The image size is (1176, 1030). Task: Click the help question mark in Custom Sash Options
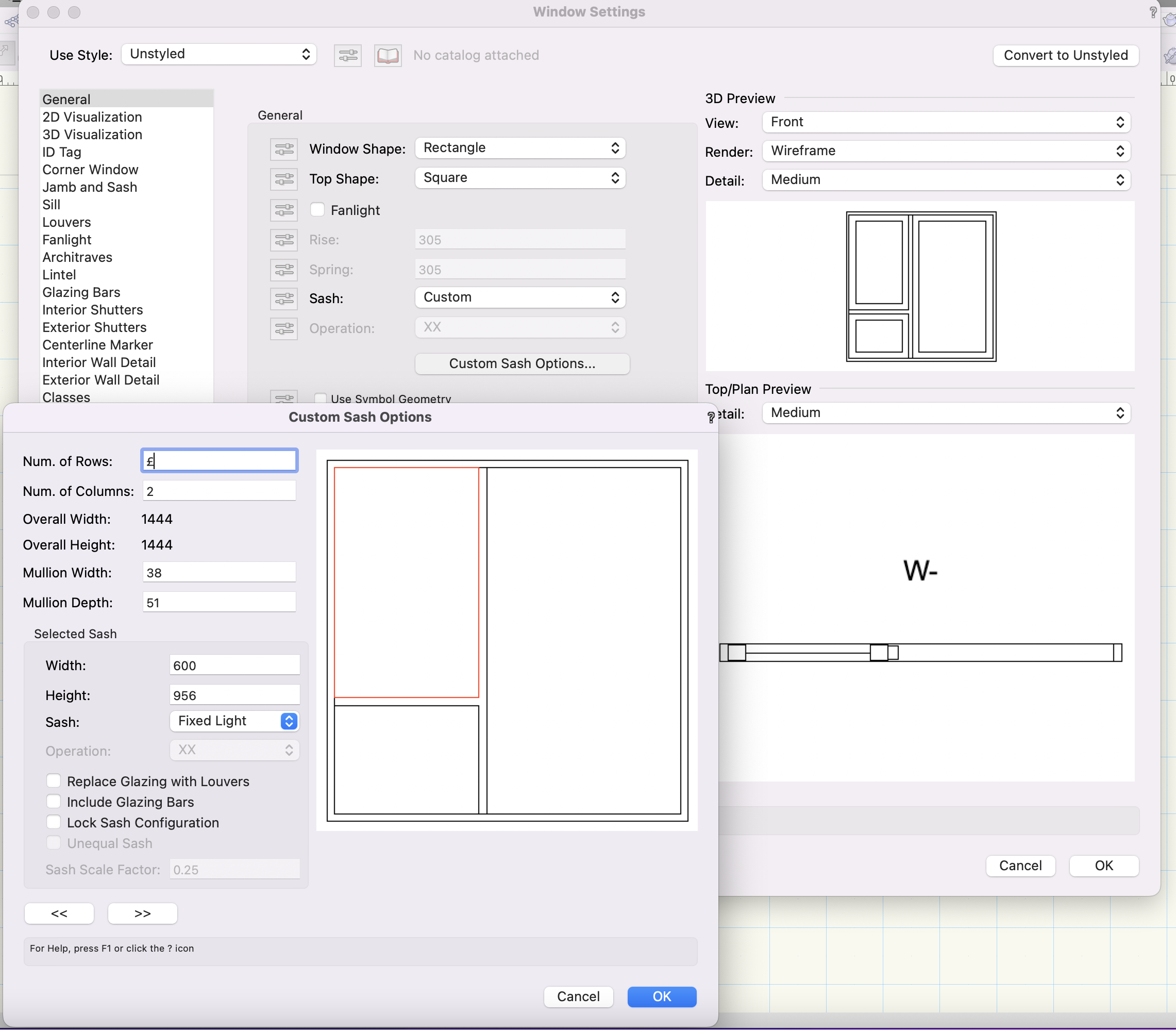point(711,417)
